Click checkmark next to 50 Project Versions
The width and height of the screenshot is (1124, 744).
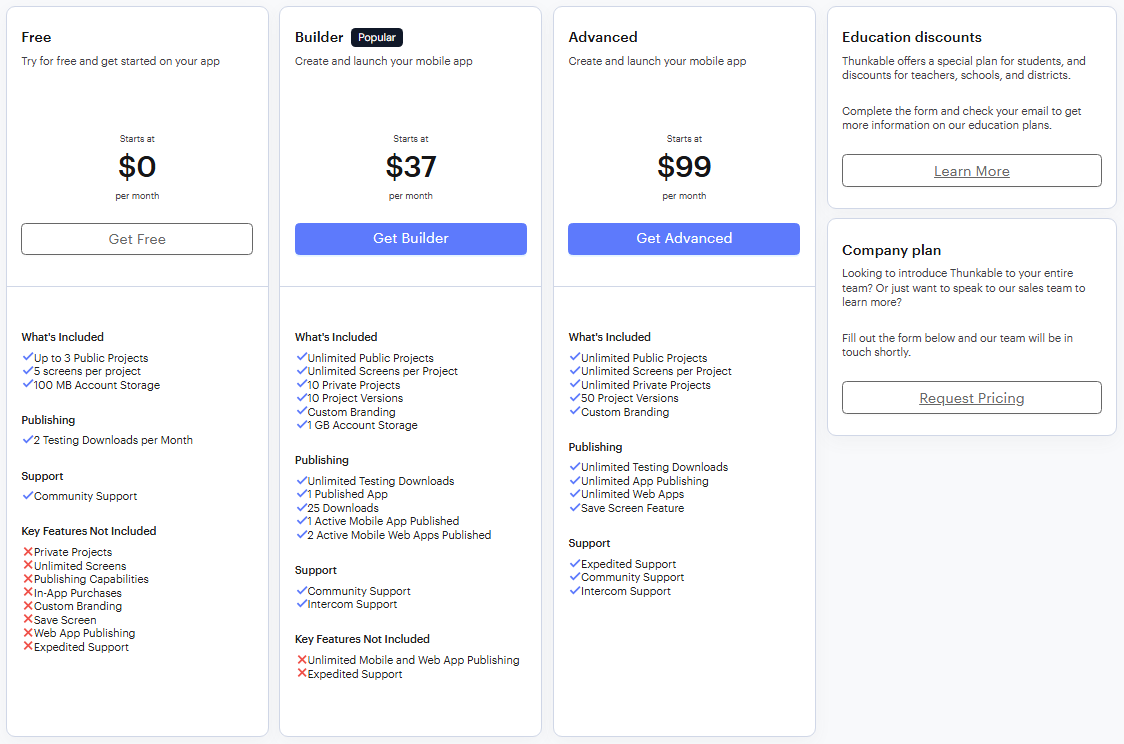575,397
